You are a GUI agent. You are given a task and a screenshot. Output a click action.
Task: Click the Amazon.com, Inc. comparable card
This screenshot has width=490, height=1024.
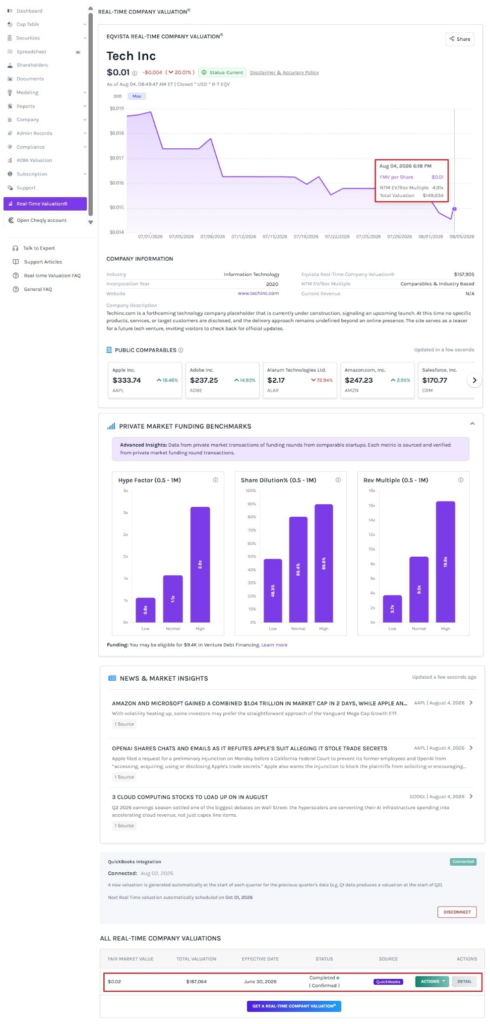(377, 380)
